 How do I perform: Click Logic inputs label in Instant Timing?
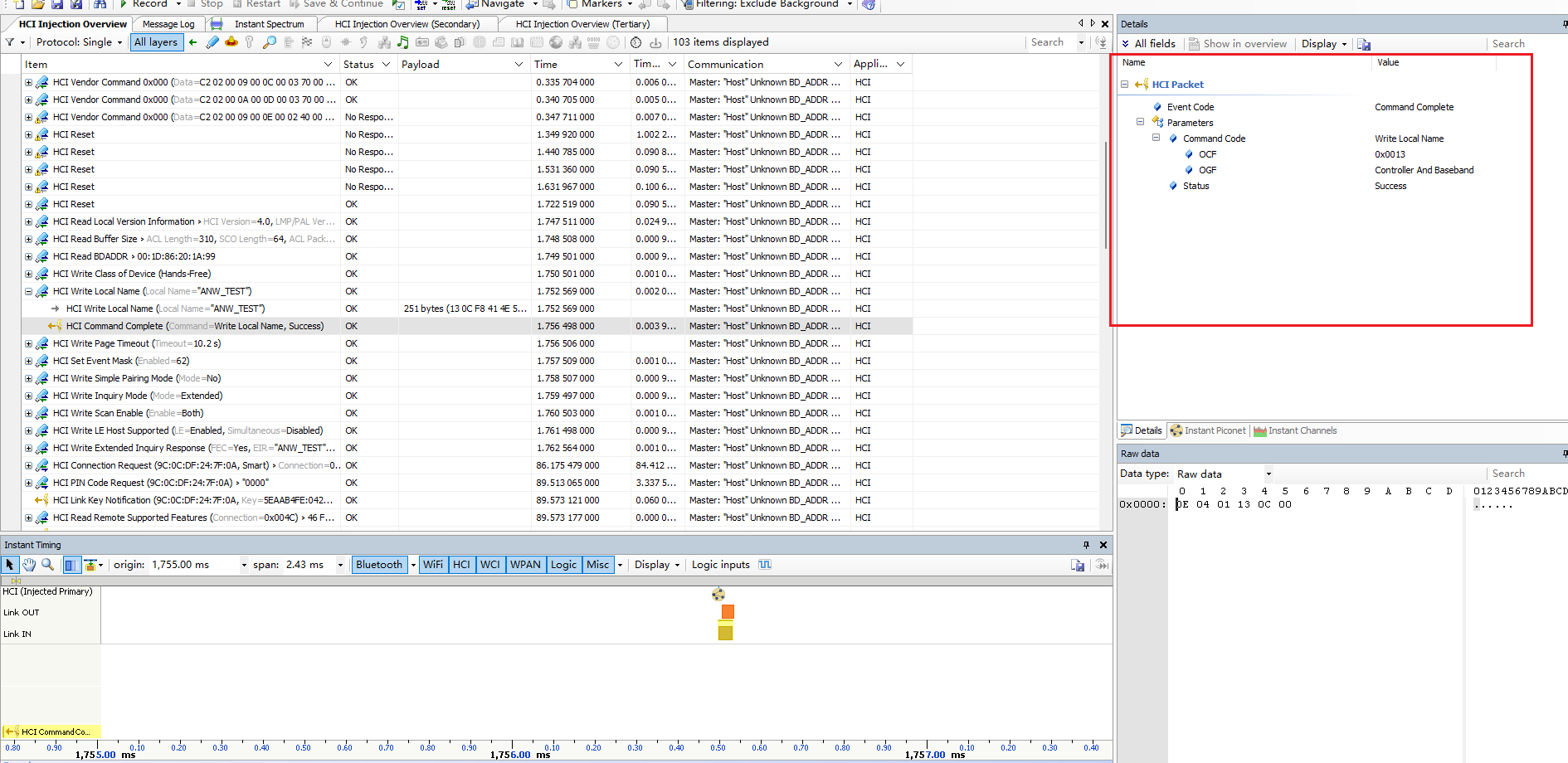[x=720, y=565]
